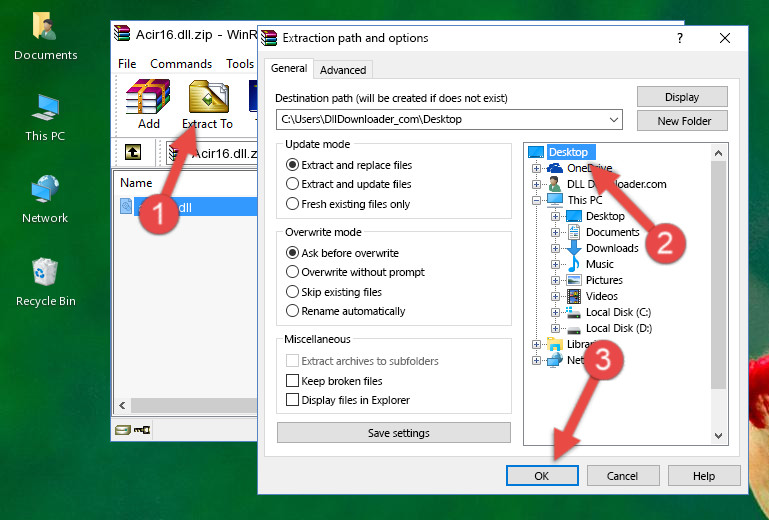Switch to the Advanced tab
769x520 pixels.
[x=343, y=70]
